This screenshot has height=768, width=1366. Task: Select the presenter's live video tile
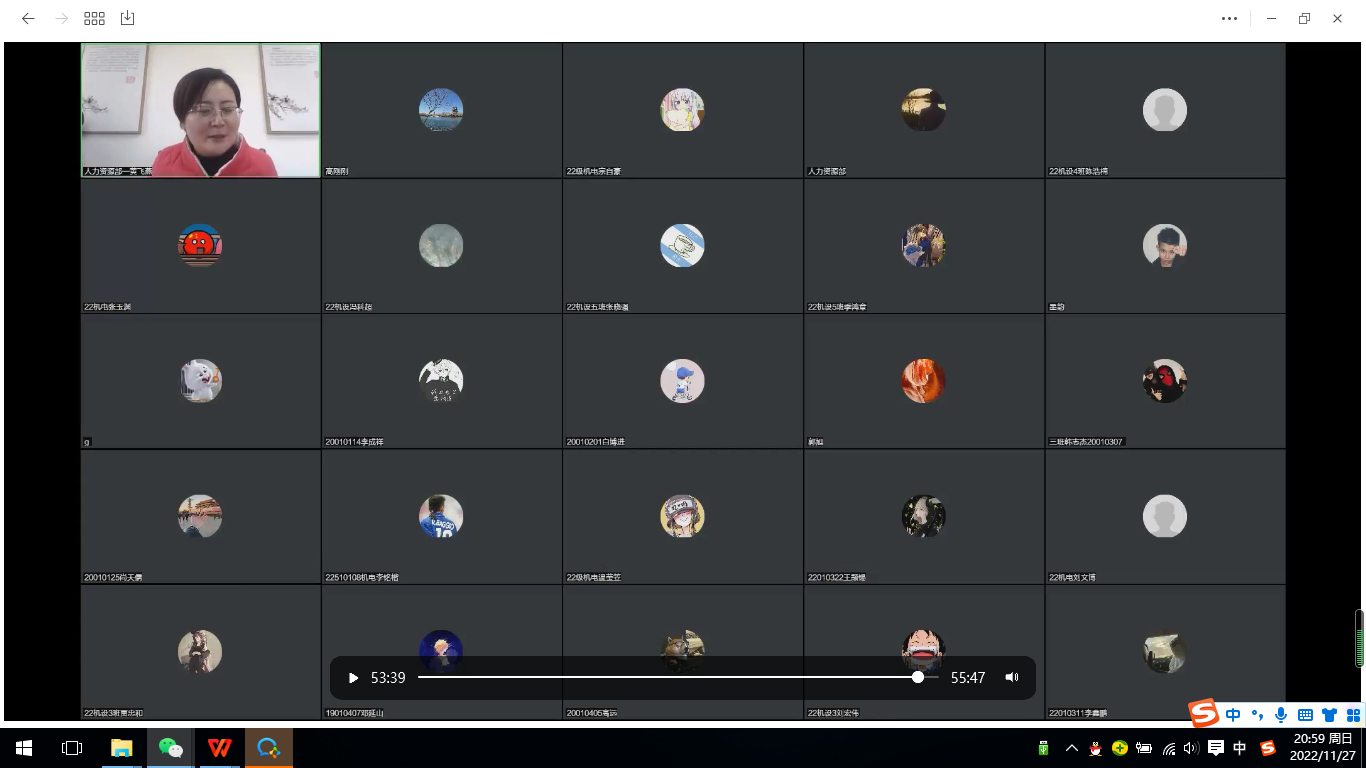(x=201, y=110)
